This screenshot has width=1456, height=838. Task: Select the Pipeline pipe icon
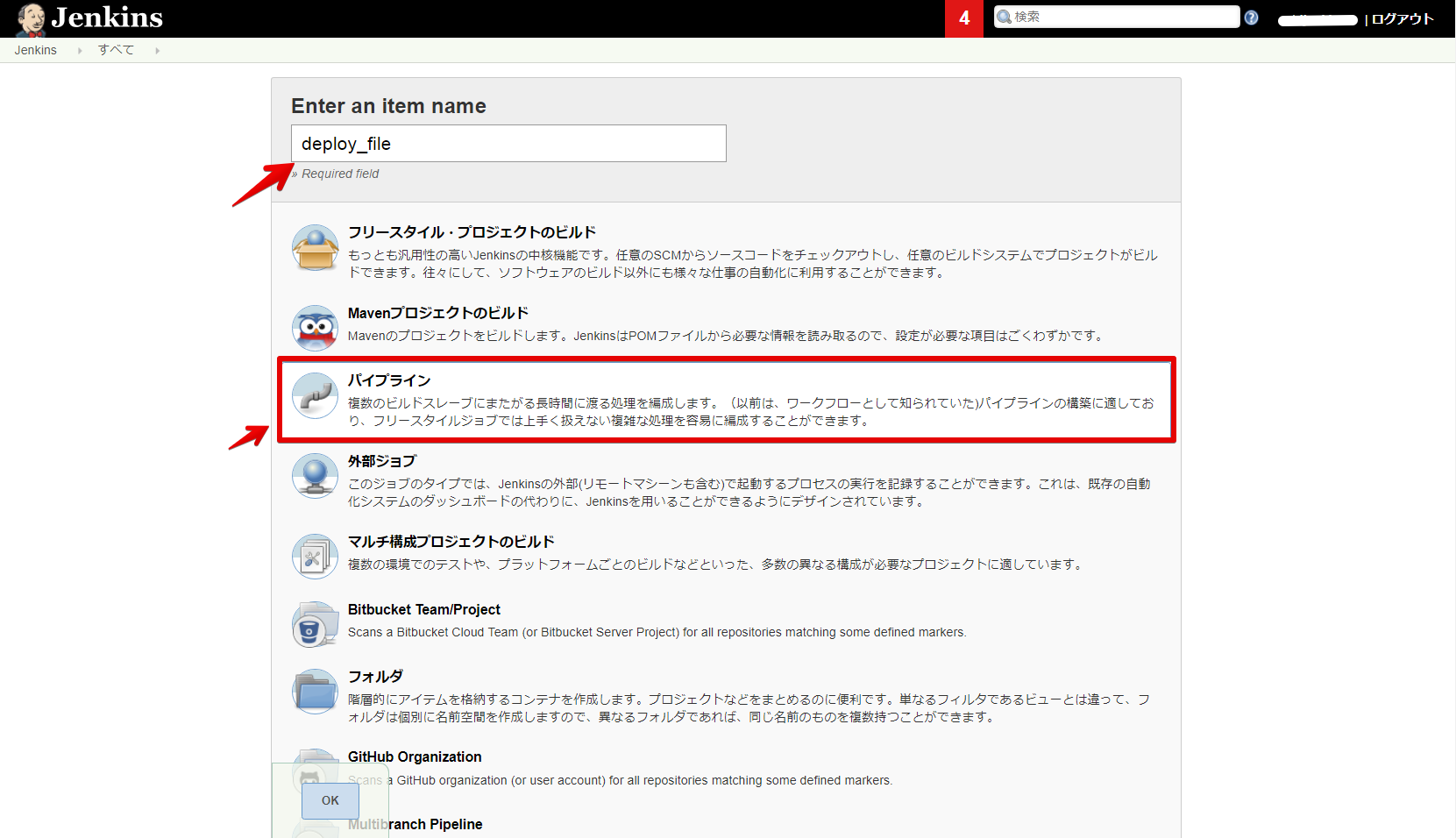click(x=316, y=396)
